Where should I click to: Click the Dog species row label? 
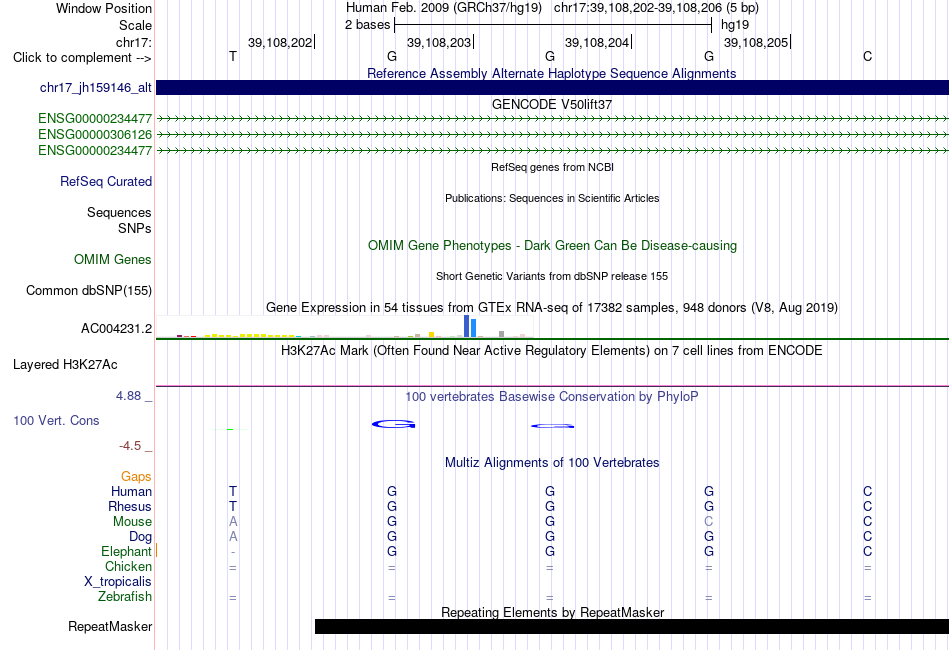pyautogui.click(x=140, y=537)
